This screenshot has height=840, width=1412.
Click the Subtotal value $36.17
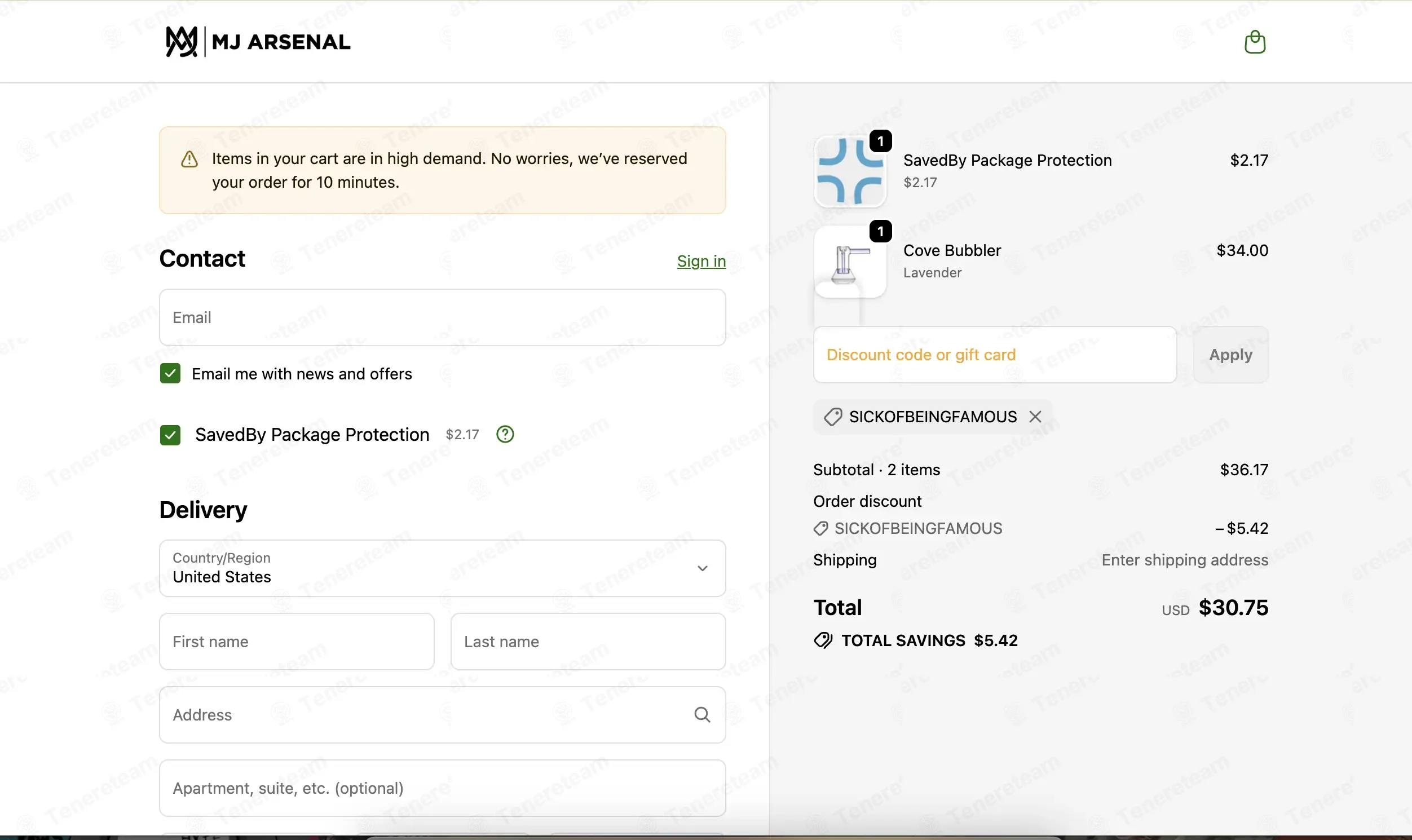tap(1245, 470)
